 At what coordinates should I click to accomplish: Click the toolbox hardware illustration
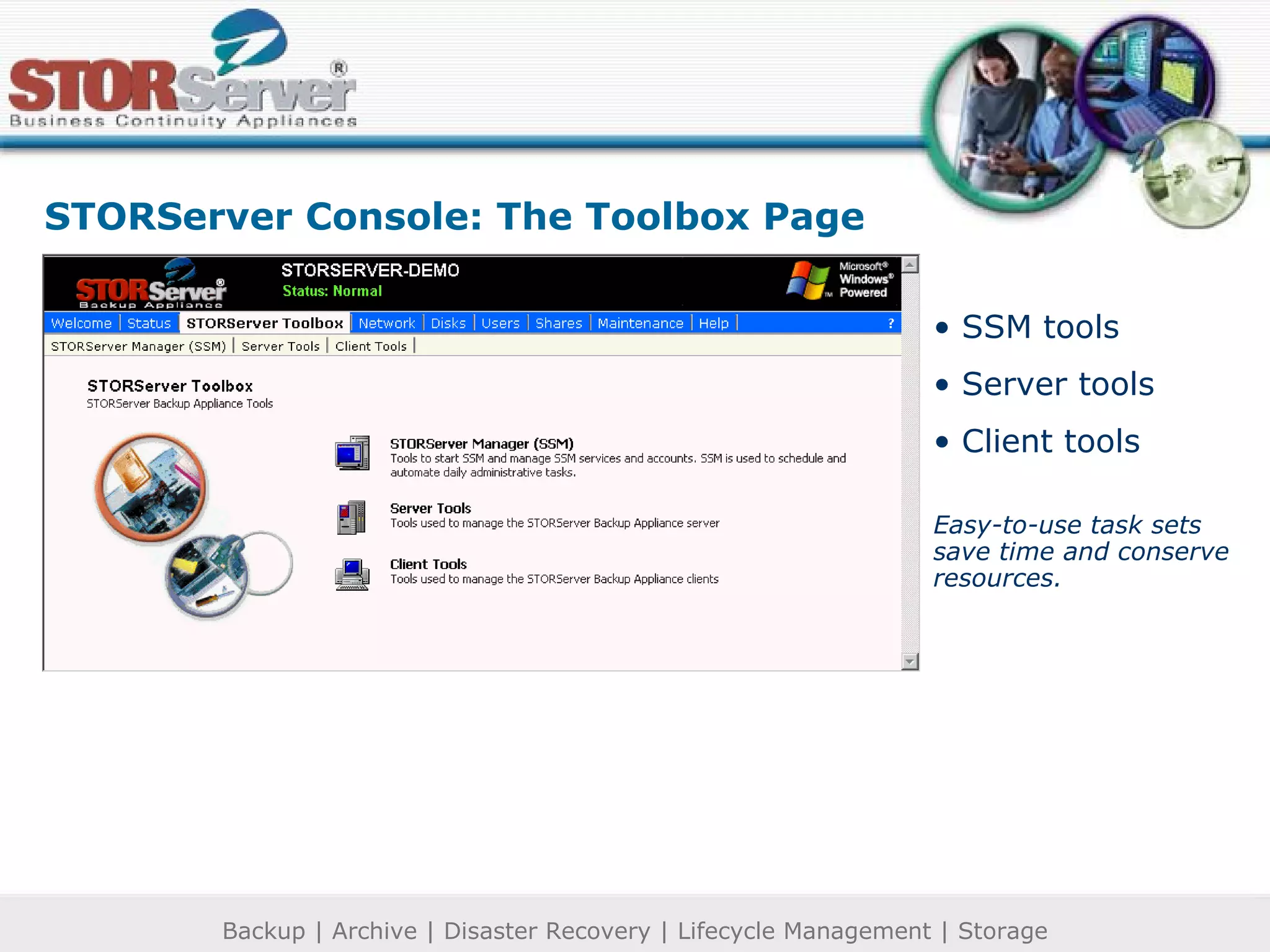pos(193,526)
